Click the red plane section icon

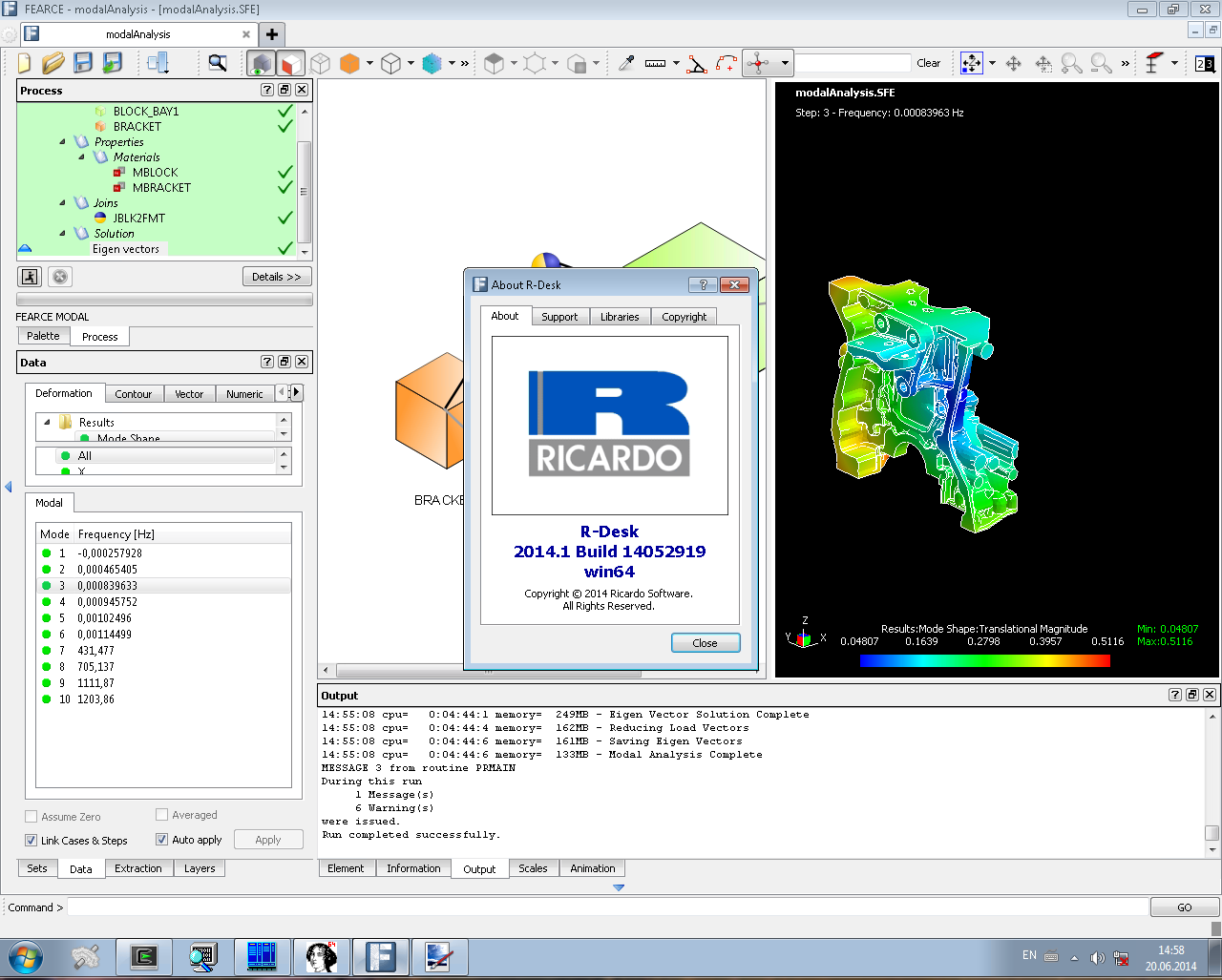point(1153,63)
